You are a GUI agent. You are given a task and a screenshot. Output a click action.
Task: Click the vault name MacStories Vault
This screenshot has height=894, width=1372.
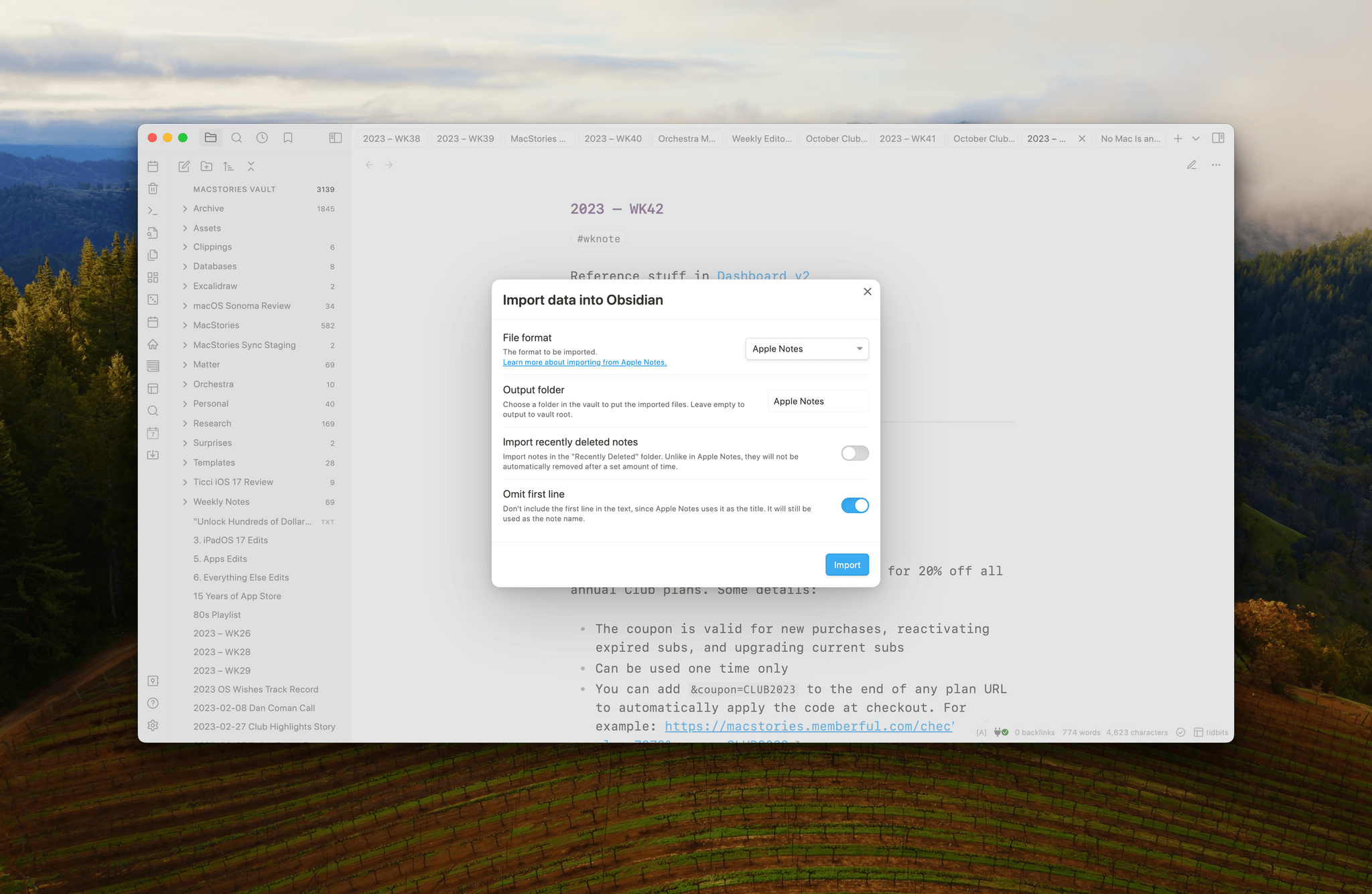pos(234,189)
